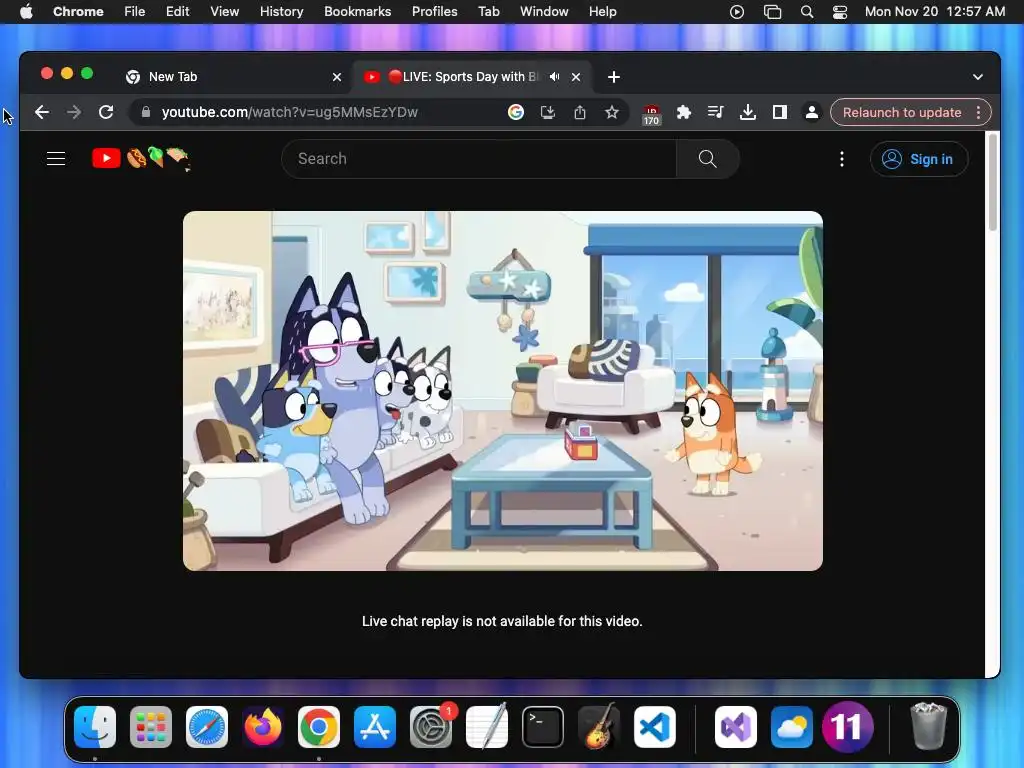Open the Profiles menu
Viewport: 1024px width, 768px height.
(x=434, y=12)
